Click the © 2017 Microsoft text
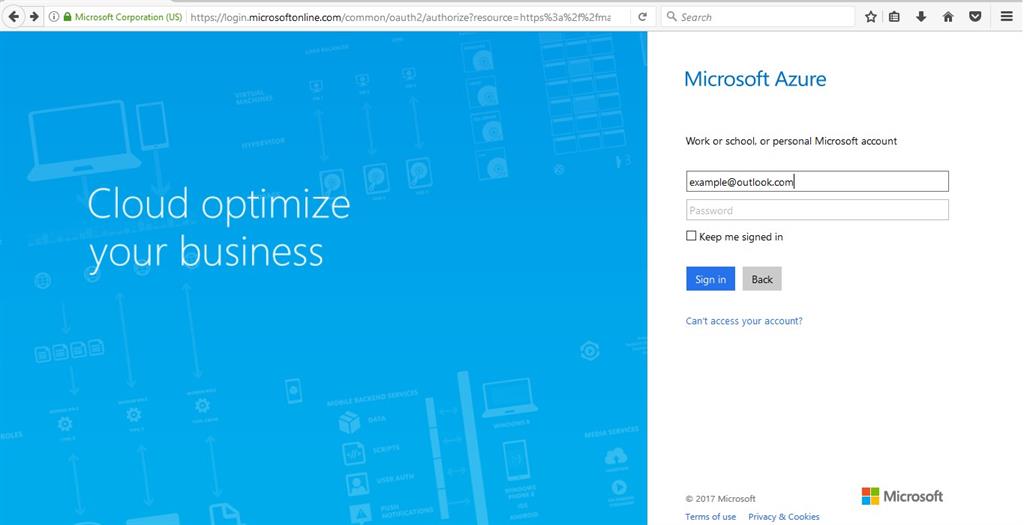Viewport: 1024px width, 525px height. point(720,498)
